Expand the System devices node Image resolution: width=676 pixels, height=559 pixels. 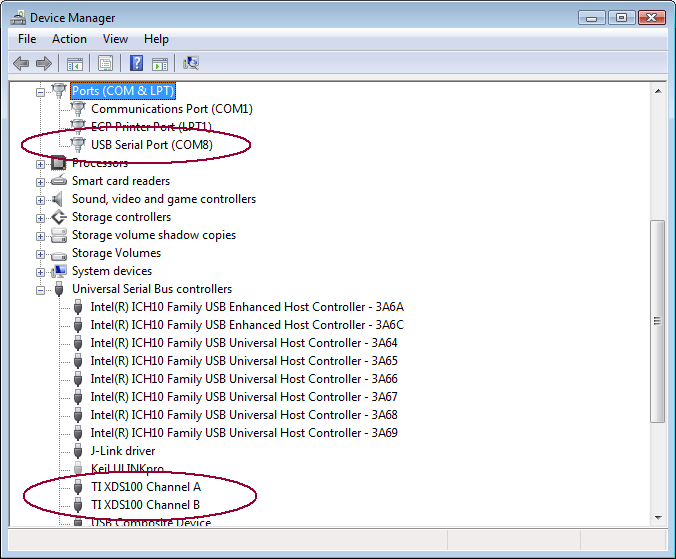[x=40, y=272]
